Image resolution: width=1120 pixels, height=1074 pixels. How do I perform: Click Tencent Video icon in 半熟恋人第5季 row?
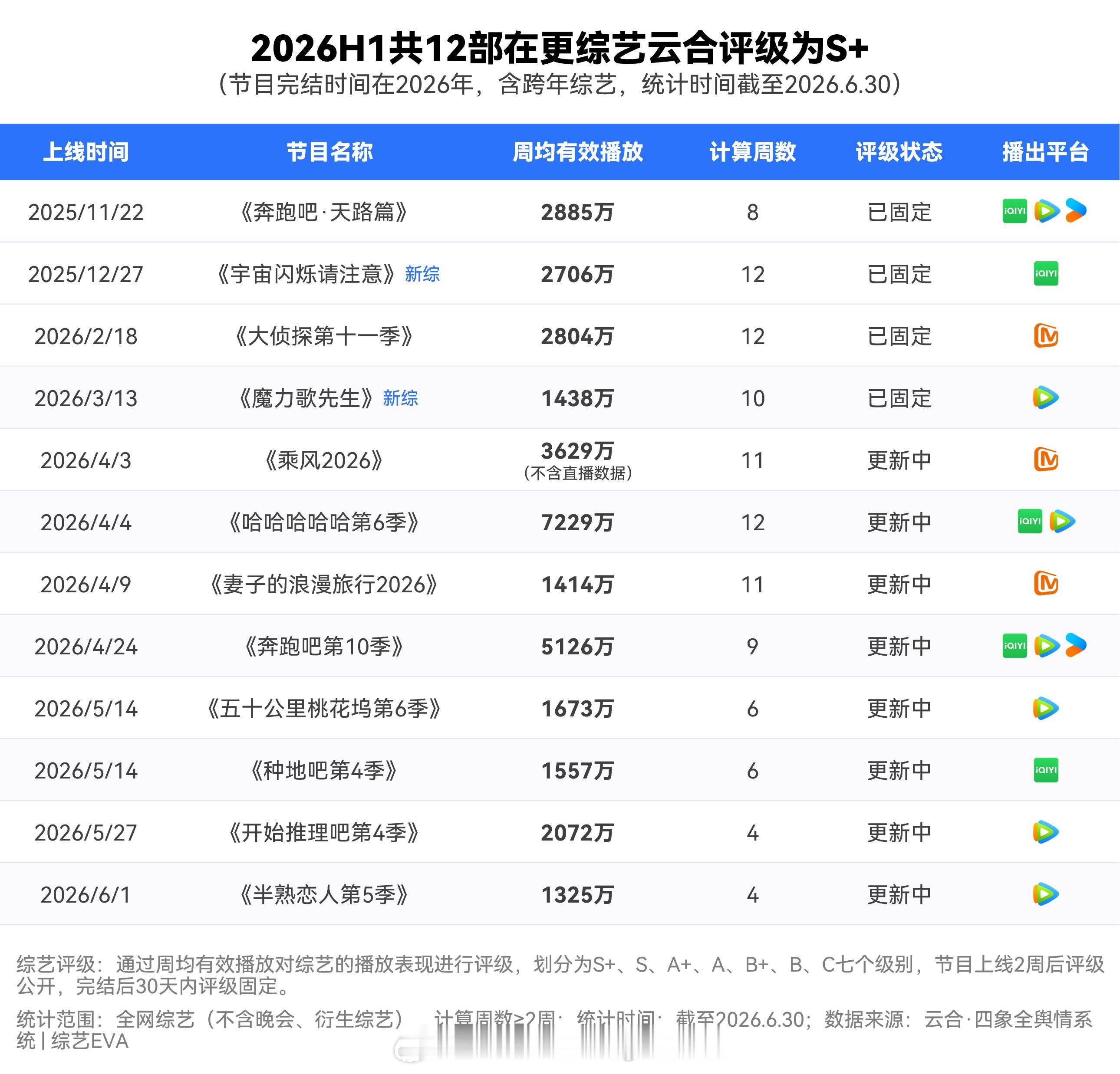1046,895
